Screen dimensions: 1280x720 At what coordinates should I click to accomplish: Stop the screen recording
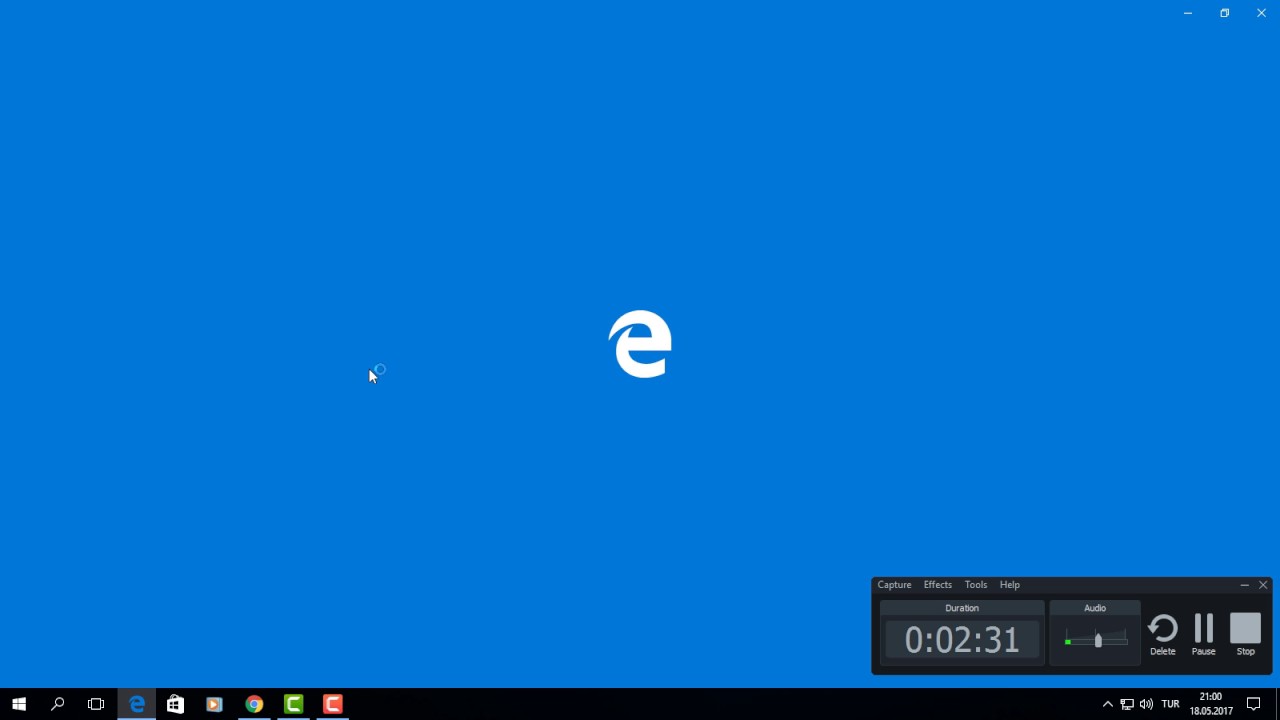point(1245,635)
